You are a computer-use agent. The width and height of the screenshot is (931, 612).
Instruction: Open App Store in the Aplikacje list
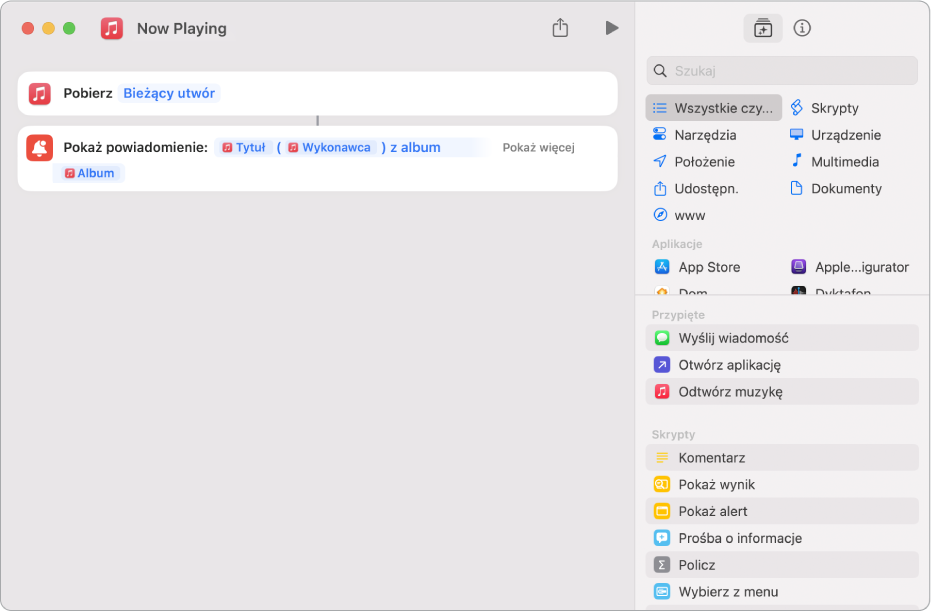point(697,267)
